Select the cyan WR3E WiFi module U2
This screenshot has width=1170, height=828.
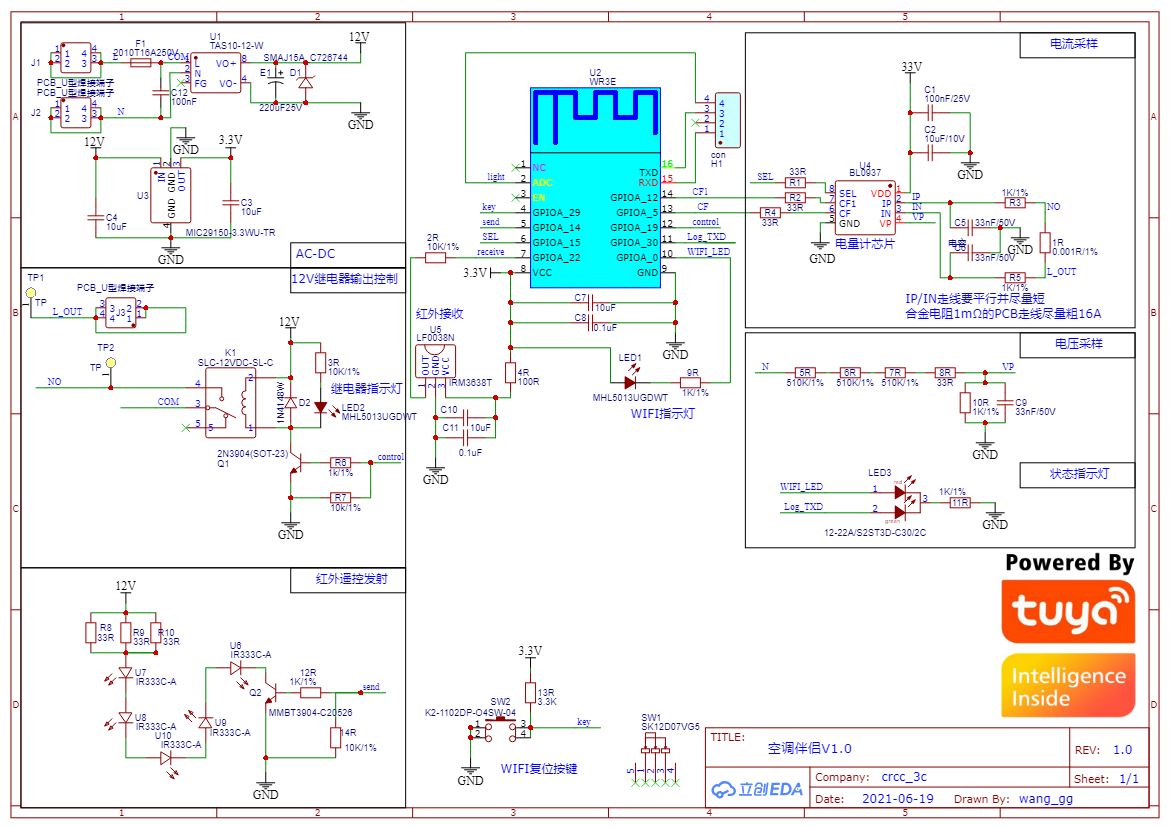595,187
